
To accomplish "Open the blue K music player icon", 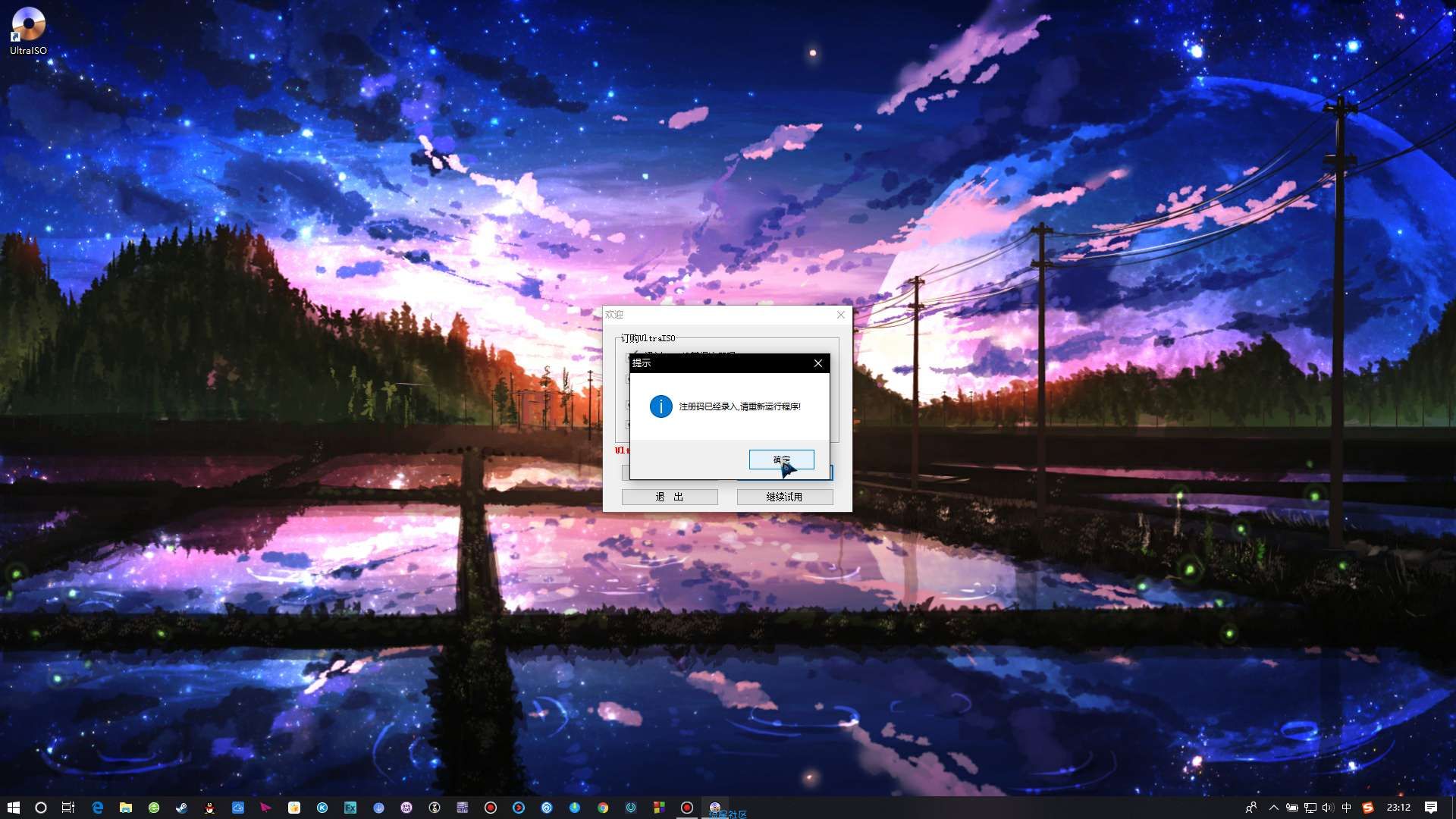I will pos(322,808).
